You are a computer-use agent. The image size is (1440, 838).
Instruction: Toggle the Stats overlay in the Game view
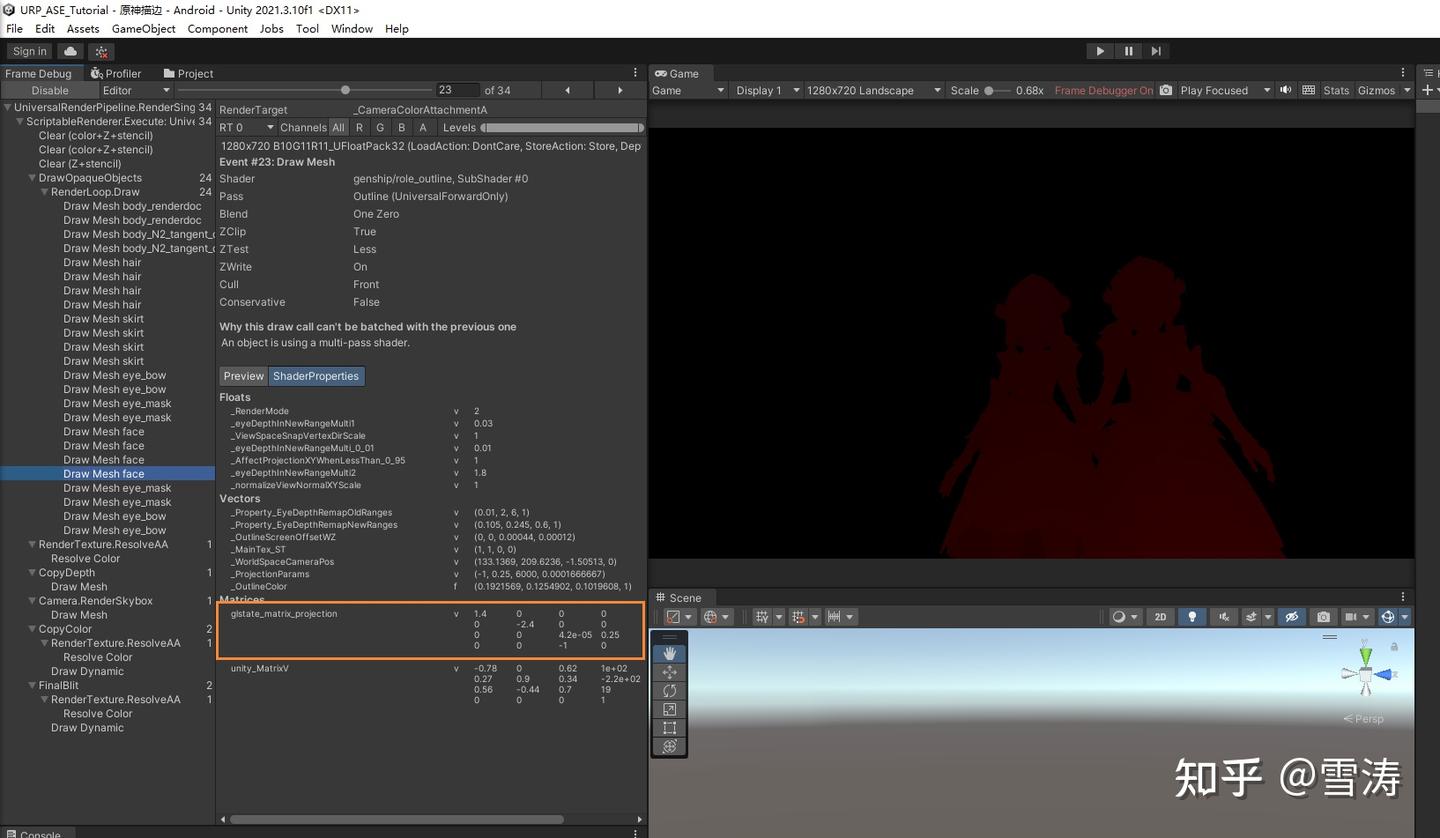(1335, 90)
